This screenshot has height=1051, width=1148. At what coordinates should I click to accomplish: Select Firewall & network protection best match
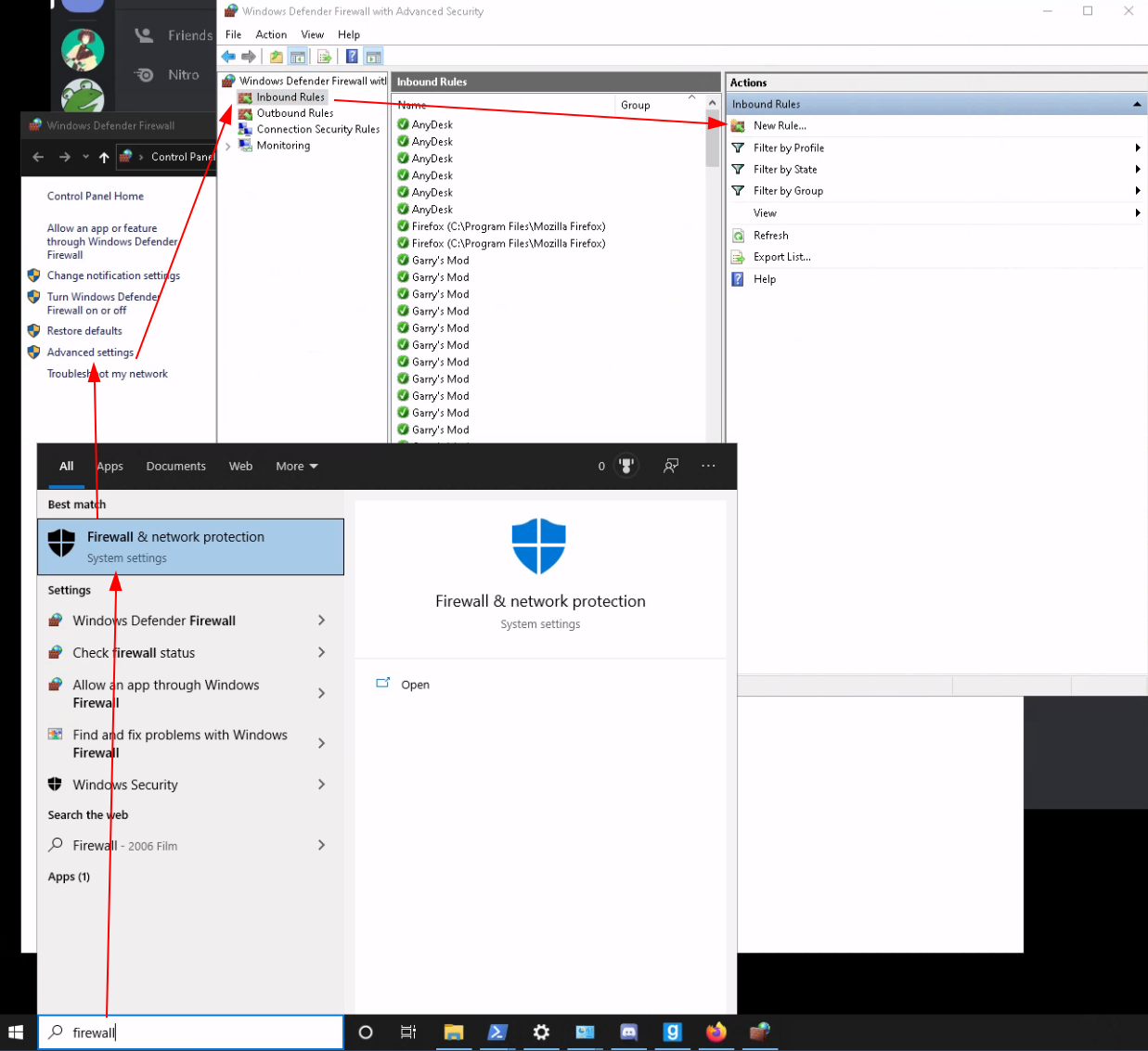(191, 546)
